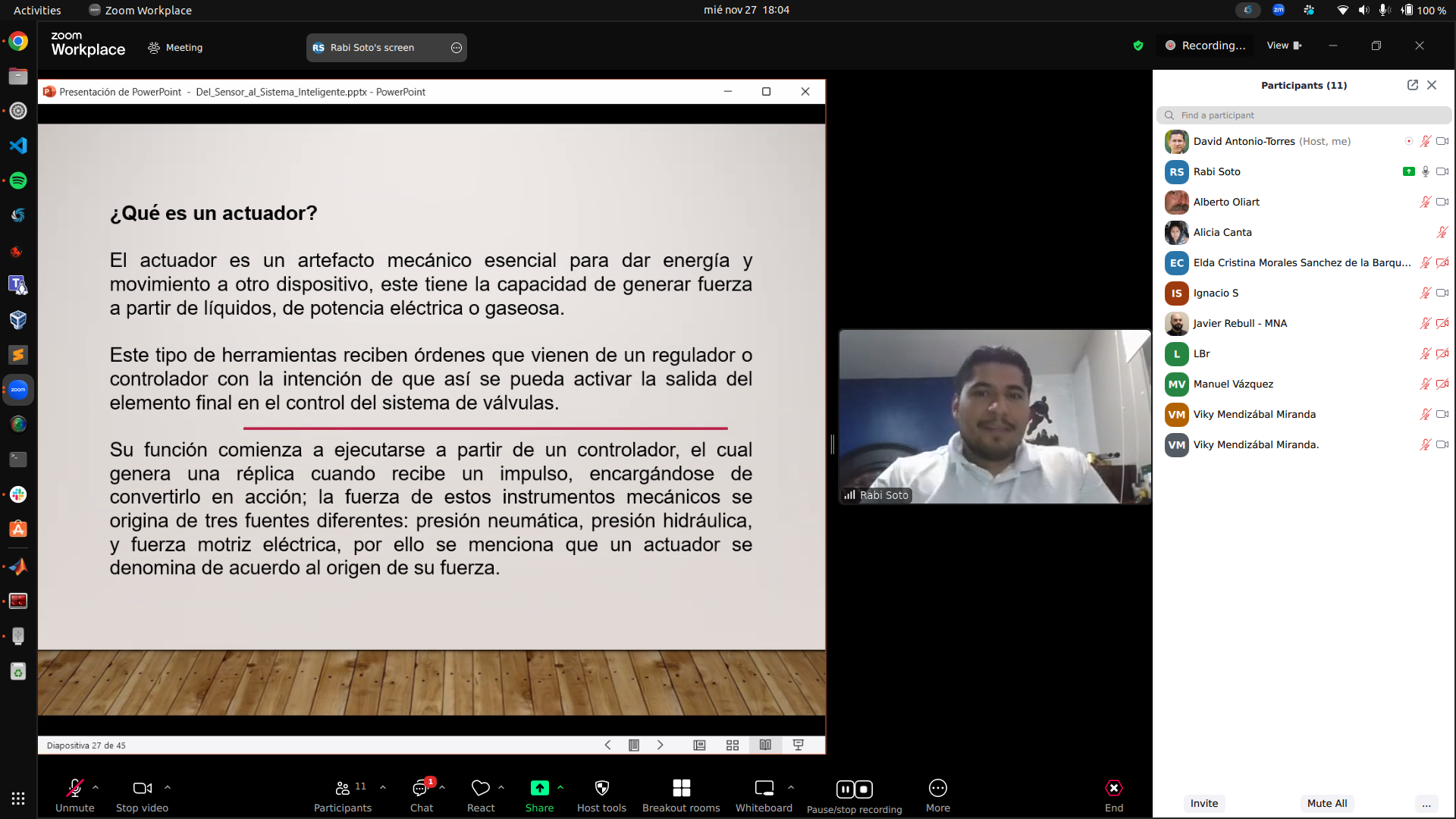This screenshot has width=1456, height=819.
Task: Open Google Chrome from the dock
Action: [18, 41]
